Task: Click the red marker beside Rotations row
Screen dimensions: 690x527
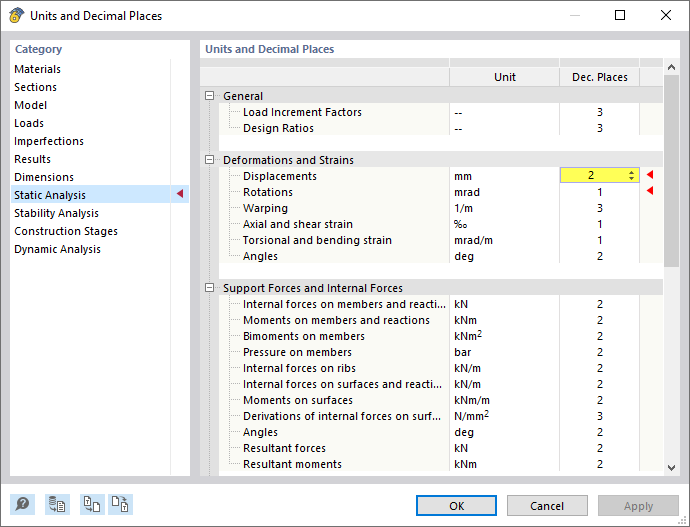Action: pyautogui.click(x=649, y=192)
